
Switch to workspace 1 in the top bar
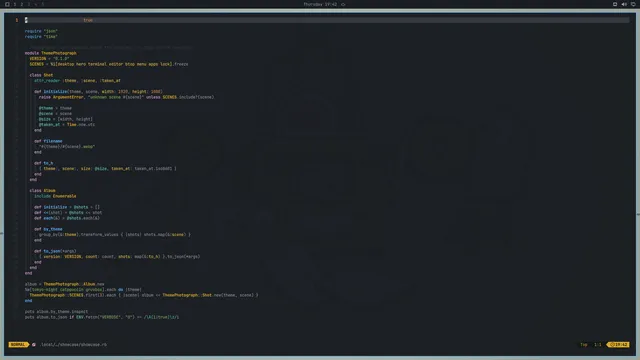tap(15, 4)
